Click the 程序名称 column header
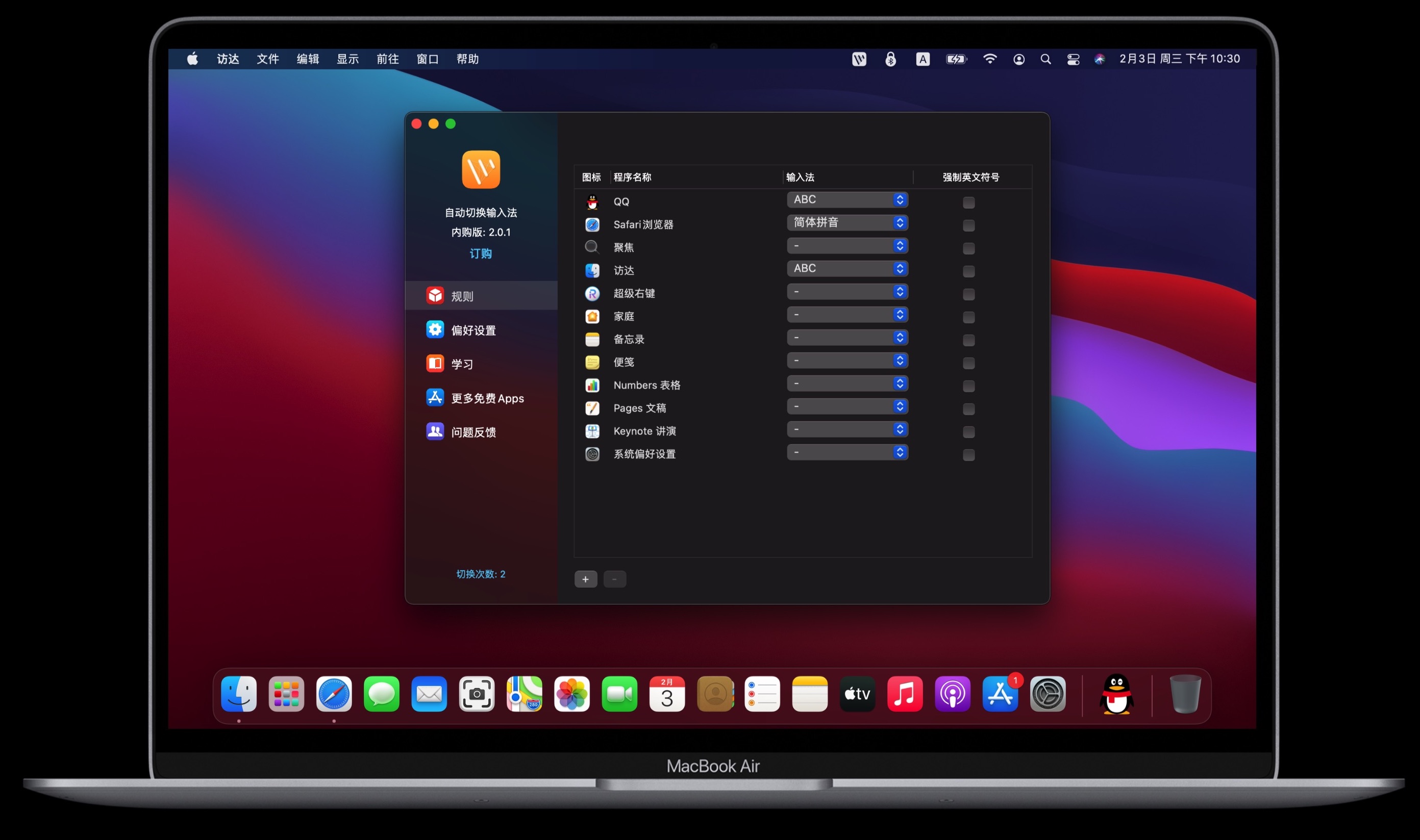The width and height of the screenshot is (1420, 840). click(x=632, y=177)
